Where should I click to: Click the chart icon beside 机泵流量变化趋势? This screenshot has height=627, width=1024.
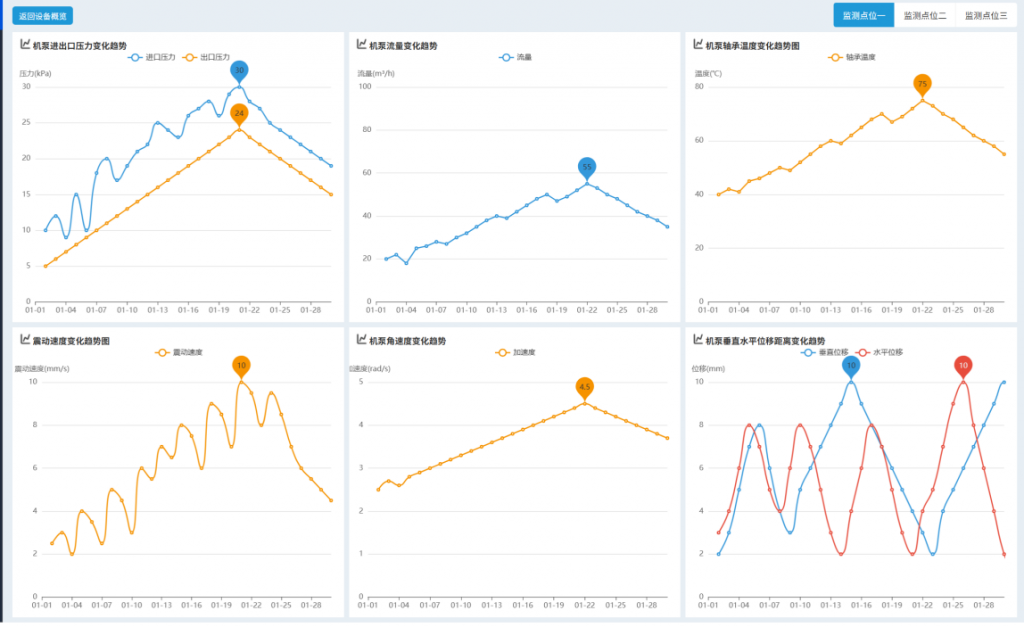pos(361,44)
